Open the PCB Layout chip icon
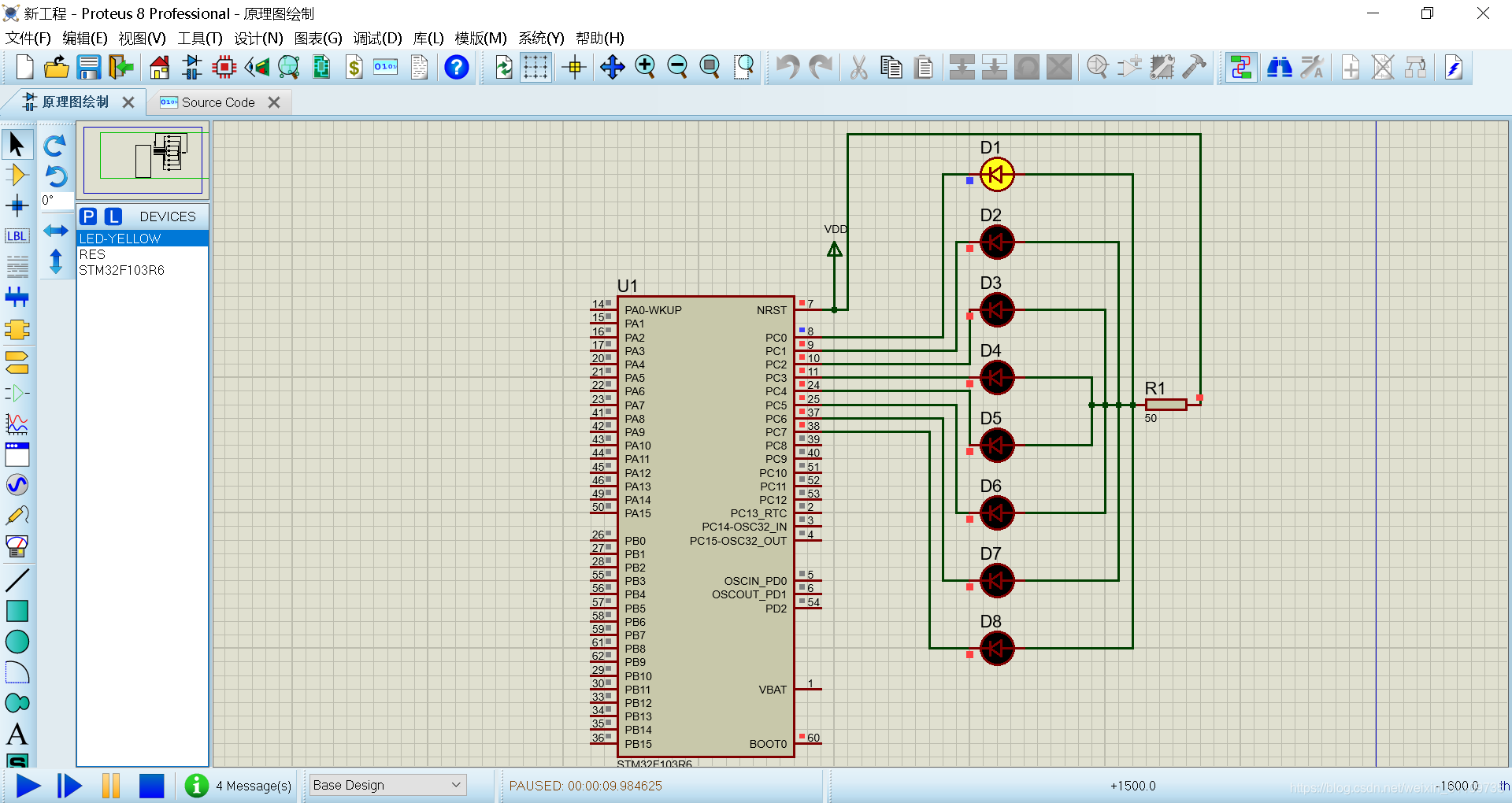1512x803 pixels. (224, 68)
